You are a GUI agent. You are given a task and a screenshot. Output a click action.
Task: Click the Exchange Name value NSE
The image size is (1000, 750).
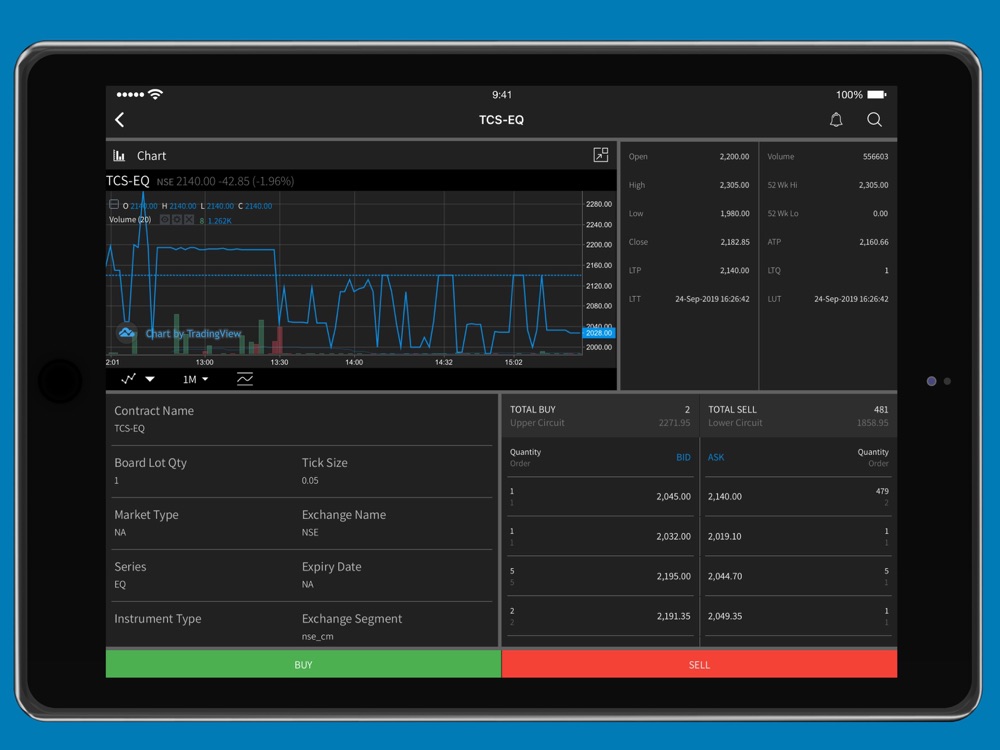[310, 533]
